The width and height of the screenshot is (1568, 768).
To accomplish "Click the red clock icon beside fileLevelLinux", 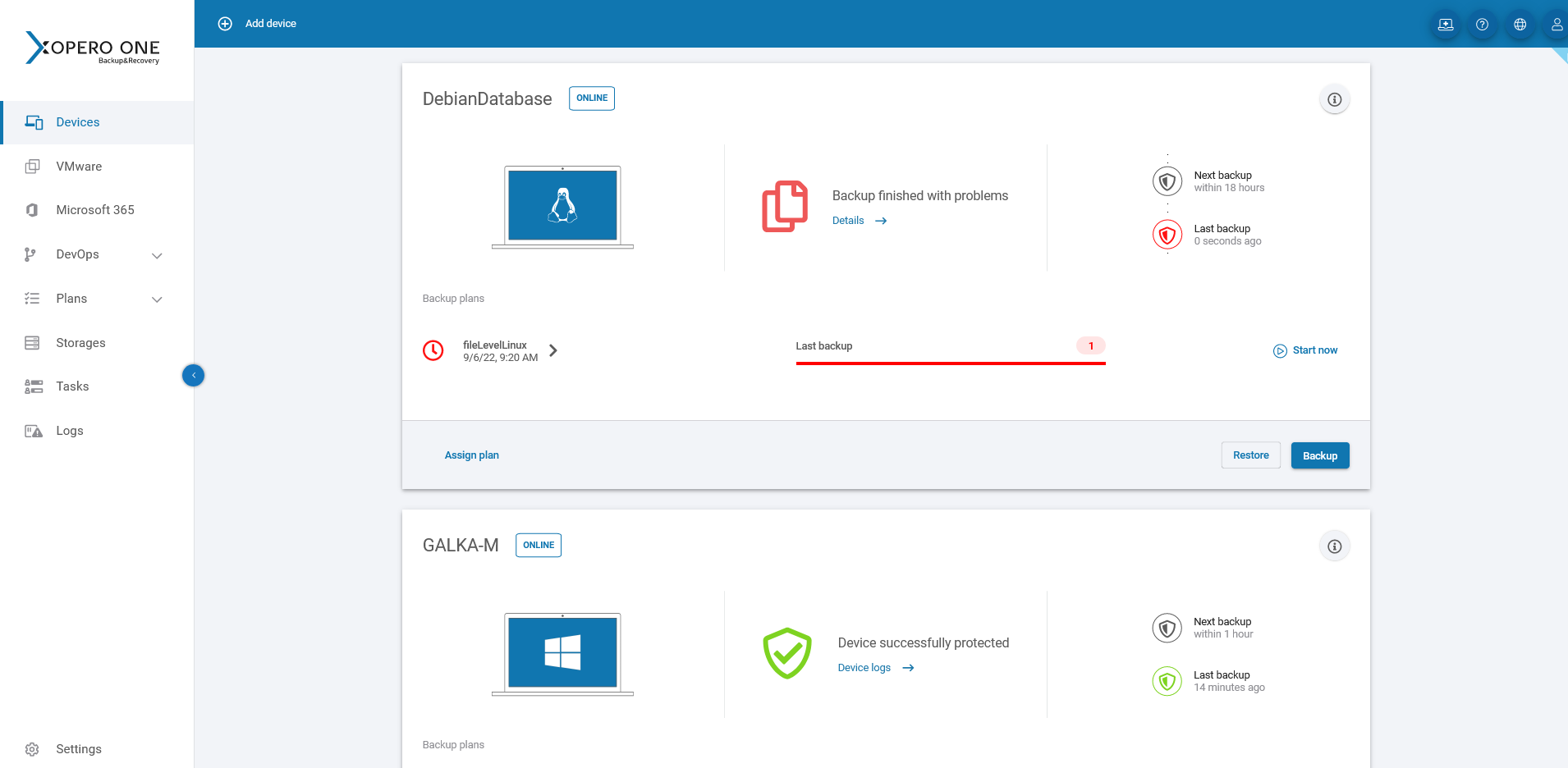I will (x=433, y=350).
